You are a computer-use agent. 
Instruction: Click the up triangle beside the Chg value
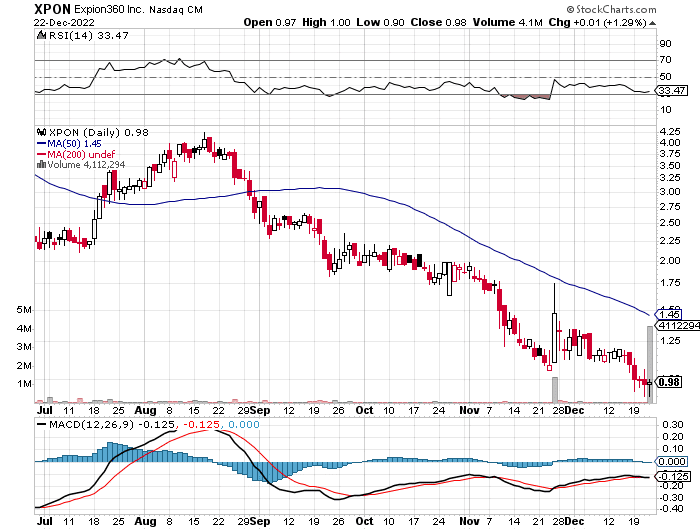point(652,23)
